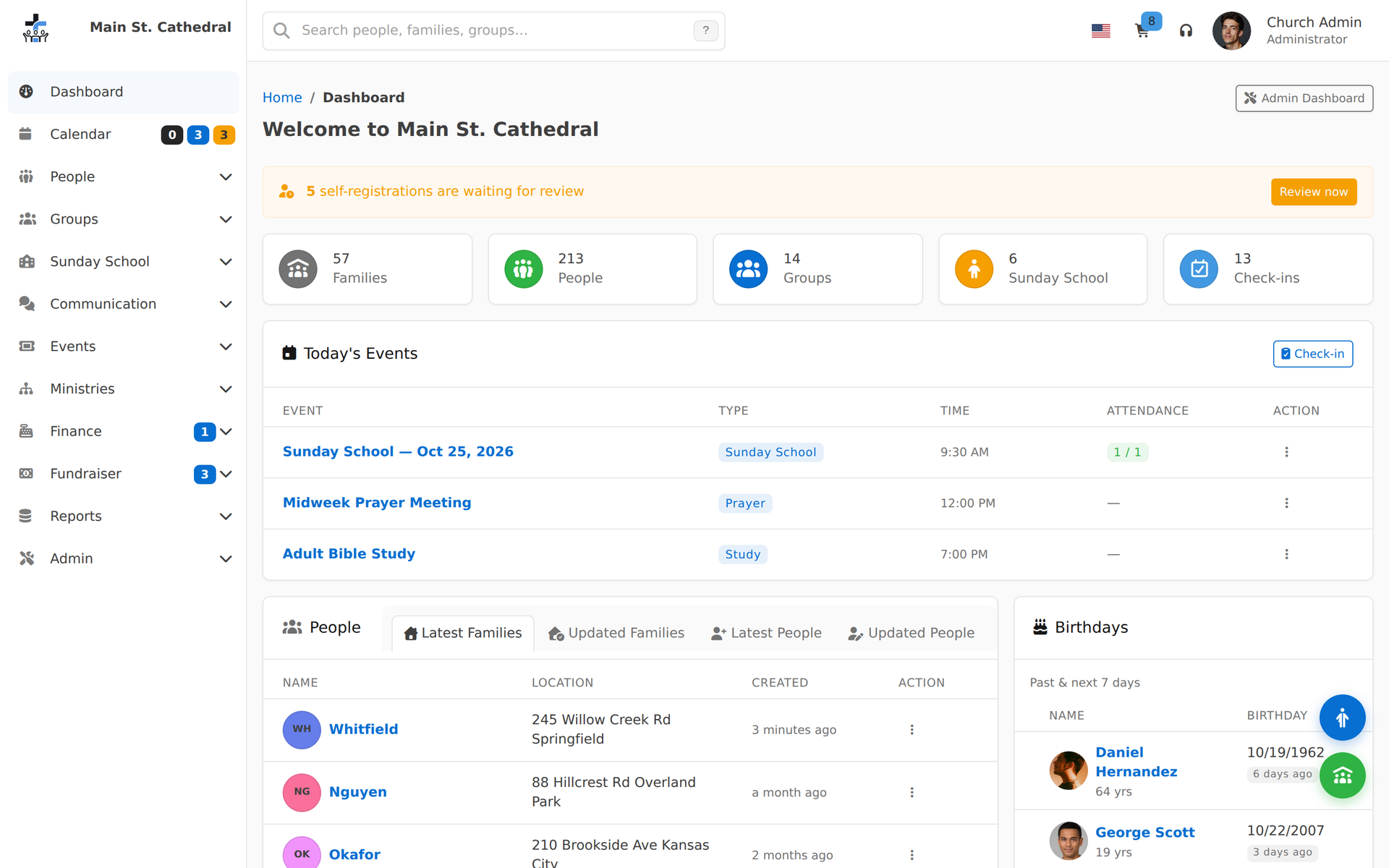Open the Whitfield family link
This screenshot has width=1389, height=868.
click(x=363, y=729)
